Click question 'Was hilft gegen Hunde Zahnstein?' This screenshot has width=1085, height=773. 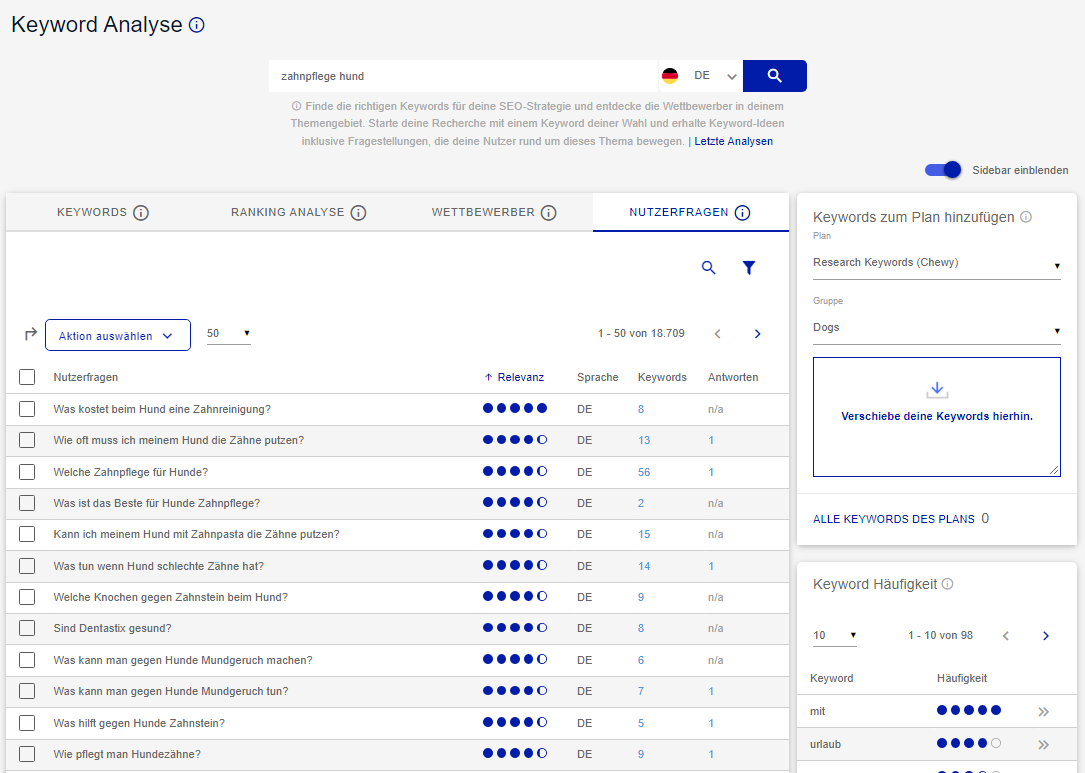[139, 723]
